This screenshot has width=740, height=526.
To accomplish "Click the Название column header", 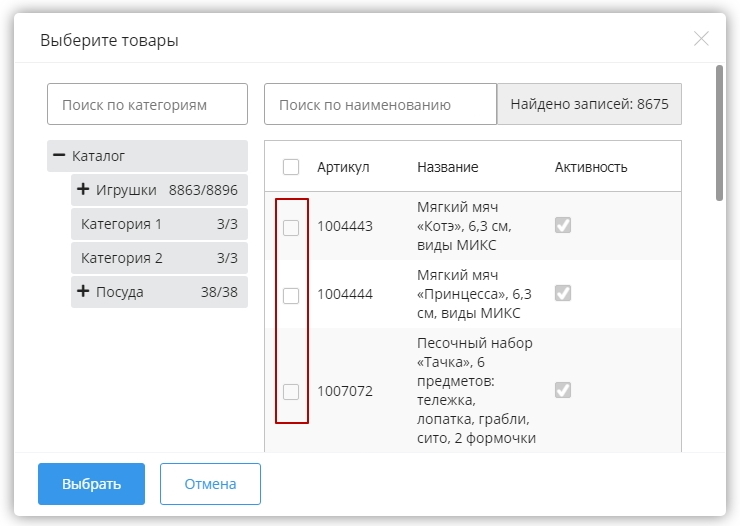I will click(447, 167).
